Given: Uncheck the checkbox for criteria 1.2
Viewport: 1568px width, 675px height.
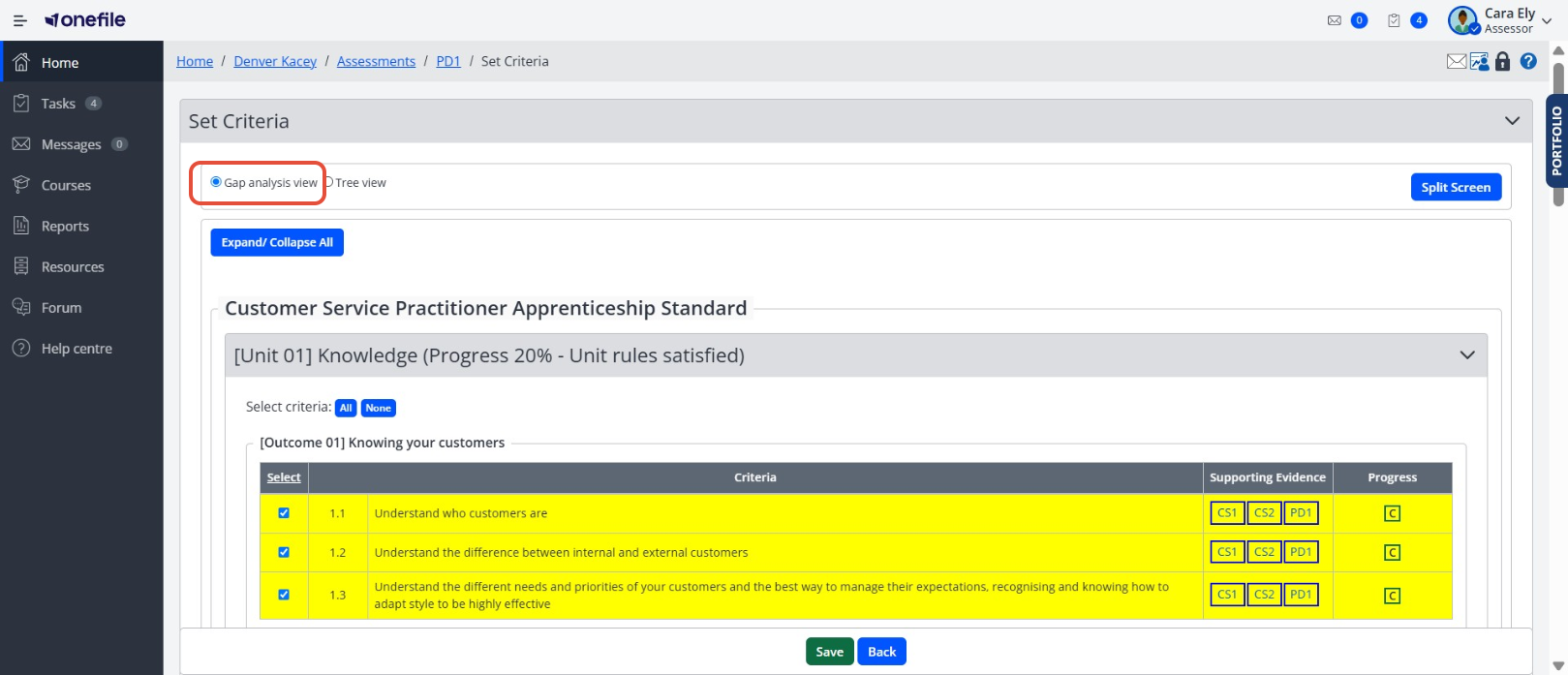Looking at the screenshot, I should tap(284, 552).
